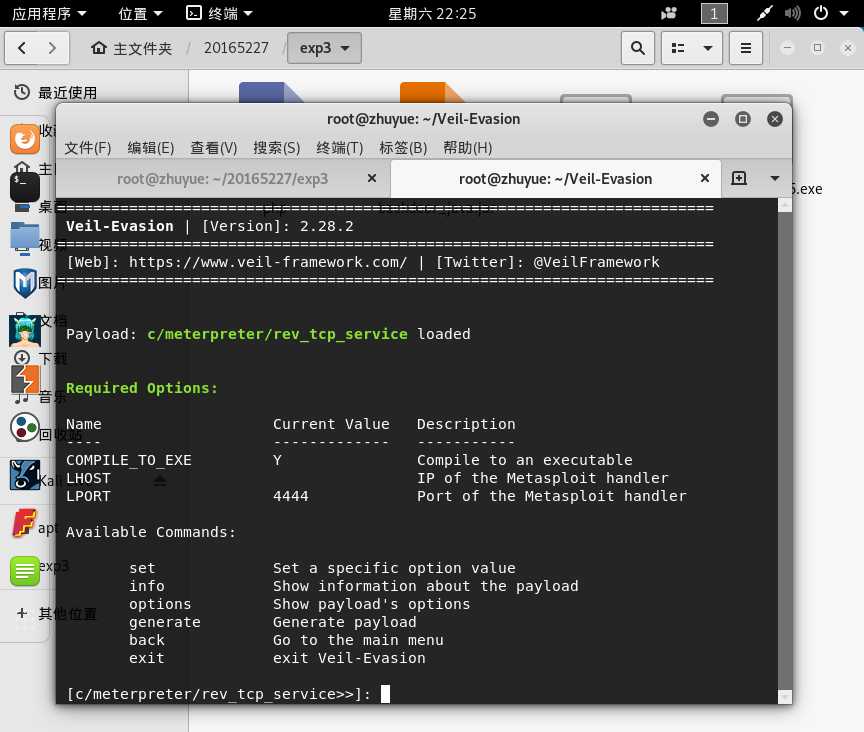The width and height of the screenshot is (864, 732).
Task: Click the veil-framework.com URL text
Action: (x=268, y=262)
